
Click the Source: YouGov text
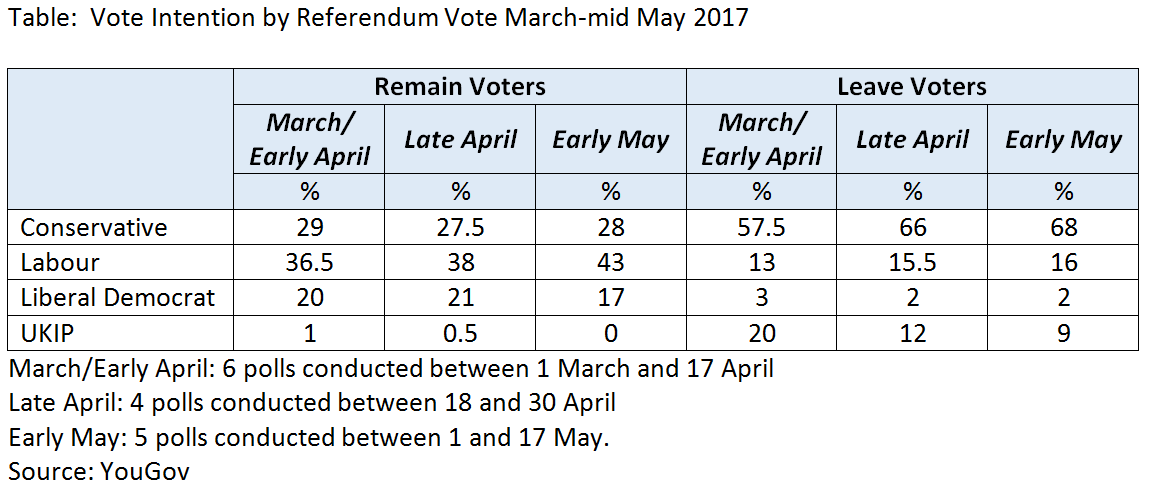coord(99,472)
